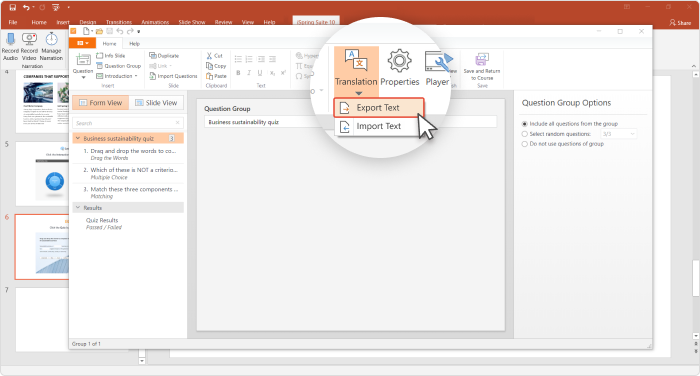Toggle underline formatting
Image resolution: width=700 pixels, height=376 pixels.
point(260,73)
